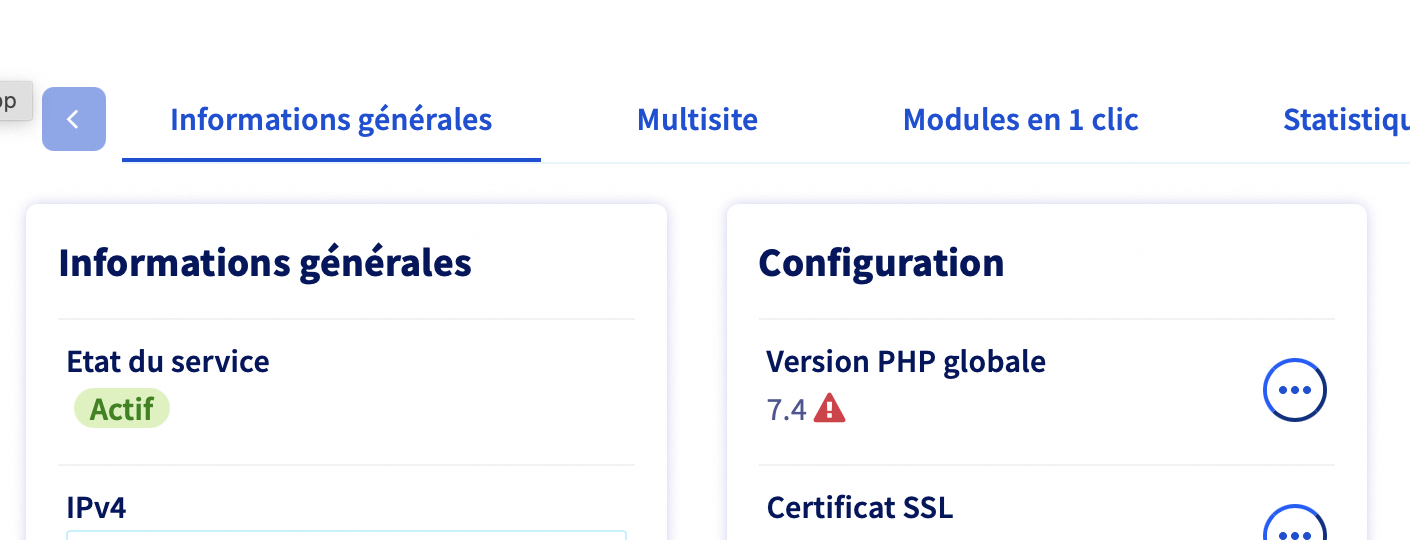Click the blue underline beneath the active tab
The height and width of the screenshot is (540, 1410).
331,159
